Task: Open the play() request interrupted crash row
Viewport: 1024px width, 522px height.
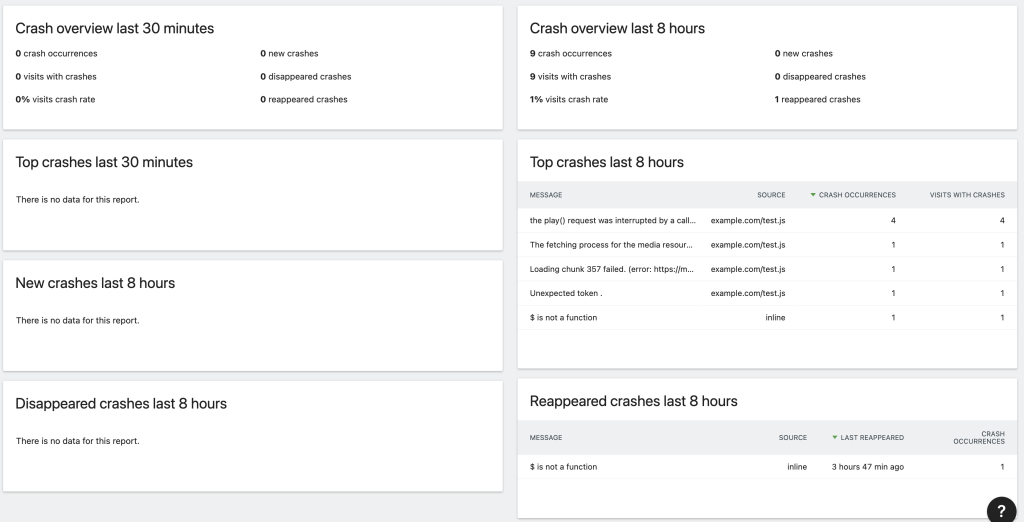Action: pos(612,220)
